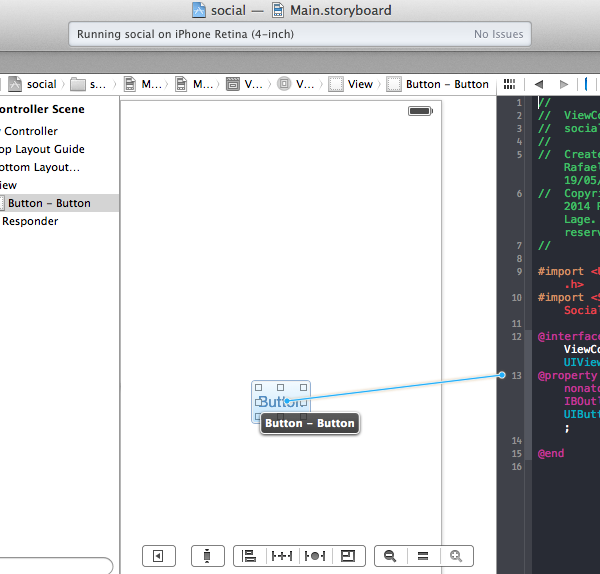Select the first M… storyboard file breadcrumb
The height and width of the screenshot is (574, 600).
143,84
